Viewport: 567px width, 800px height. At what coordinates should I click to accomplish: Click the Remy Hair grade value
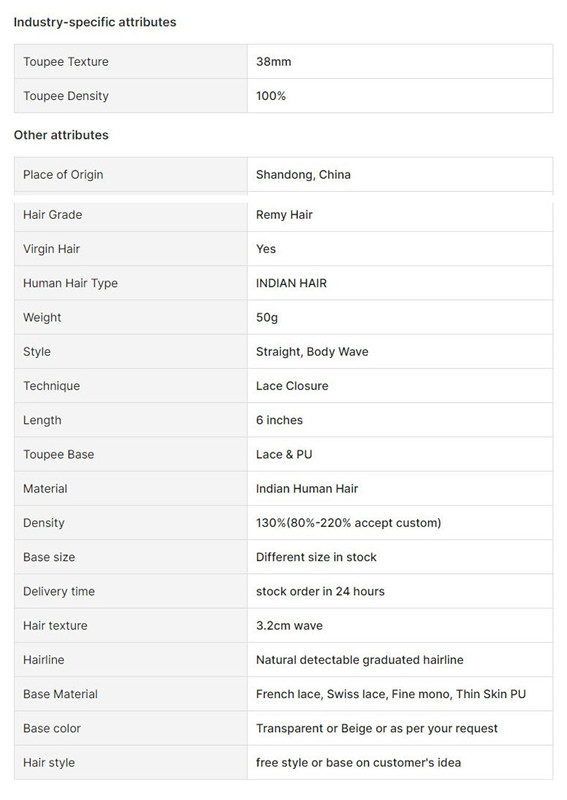(284, 215)
